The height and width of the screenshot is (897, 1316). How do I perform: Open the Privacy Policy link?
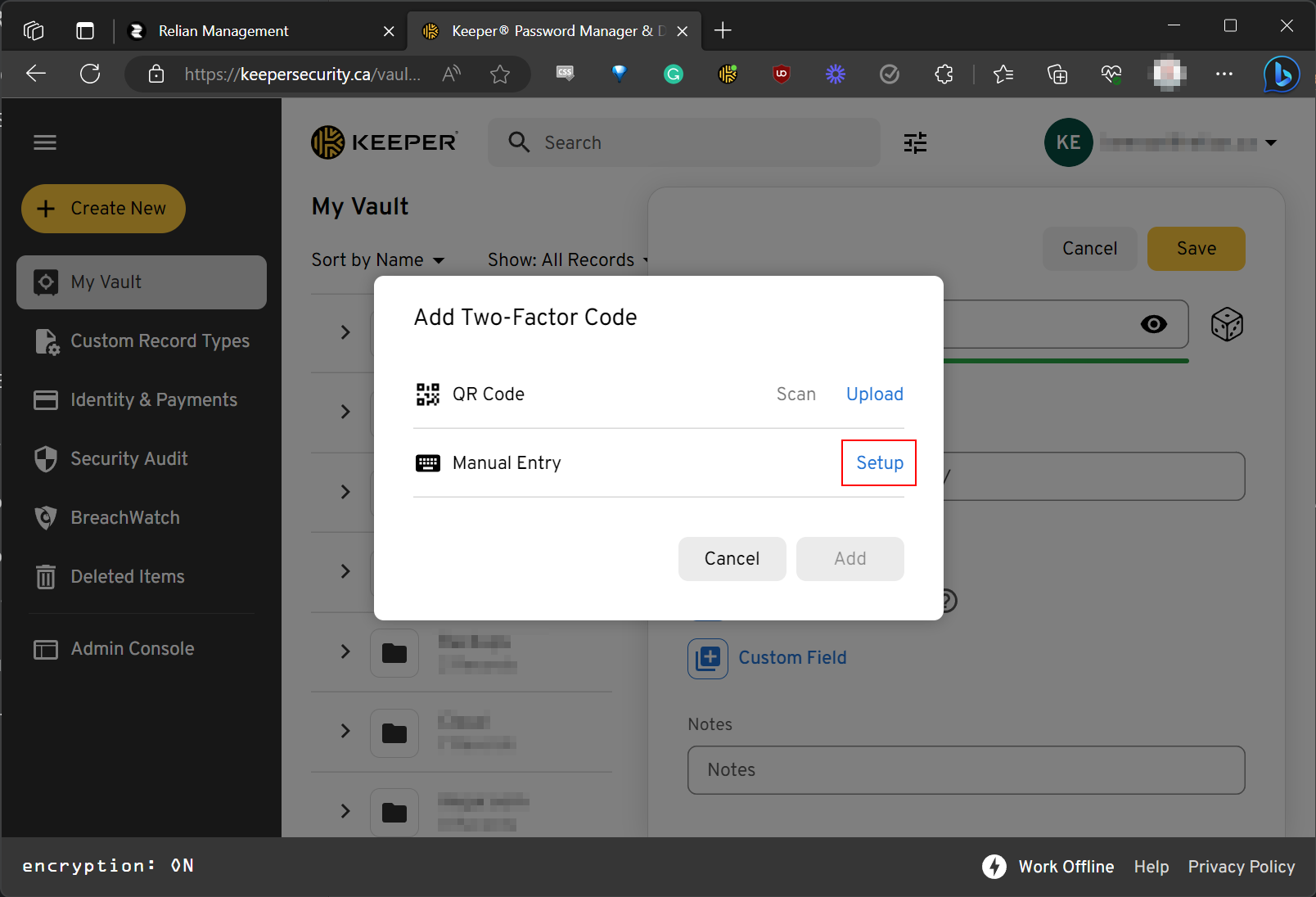(x=1242, y=867)
